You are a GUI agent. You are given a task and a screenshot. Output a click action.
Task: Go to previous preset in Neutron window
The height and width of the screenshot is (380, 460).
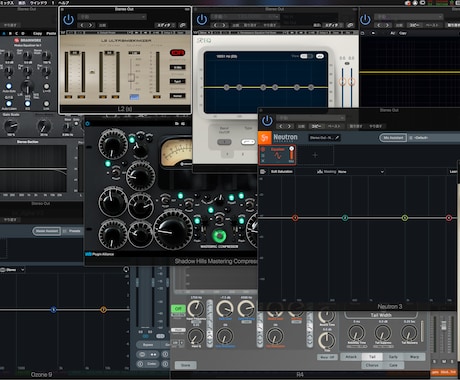click(x=281, y=126)
